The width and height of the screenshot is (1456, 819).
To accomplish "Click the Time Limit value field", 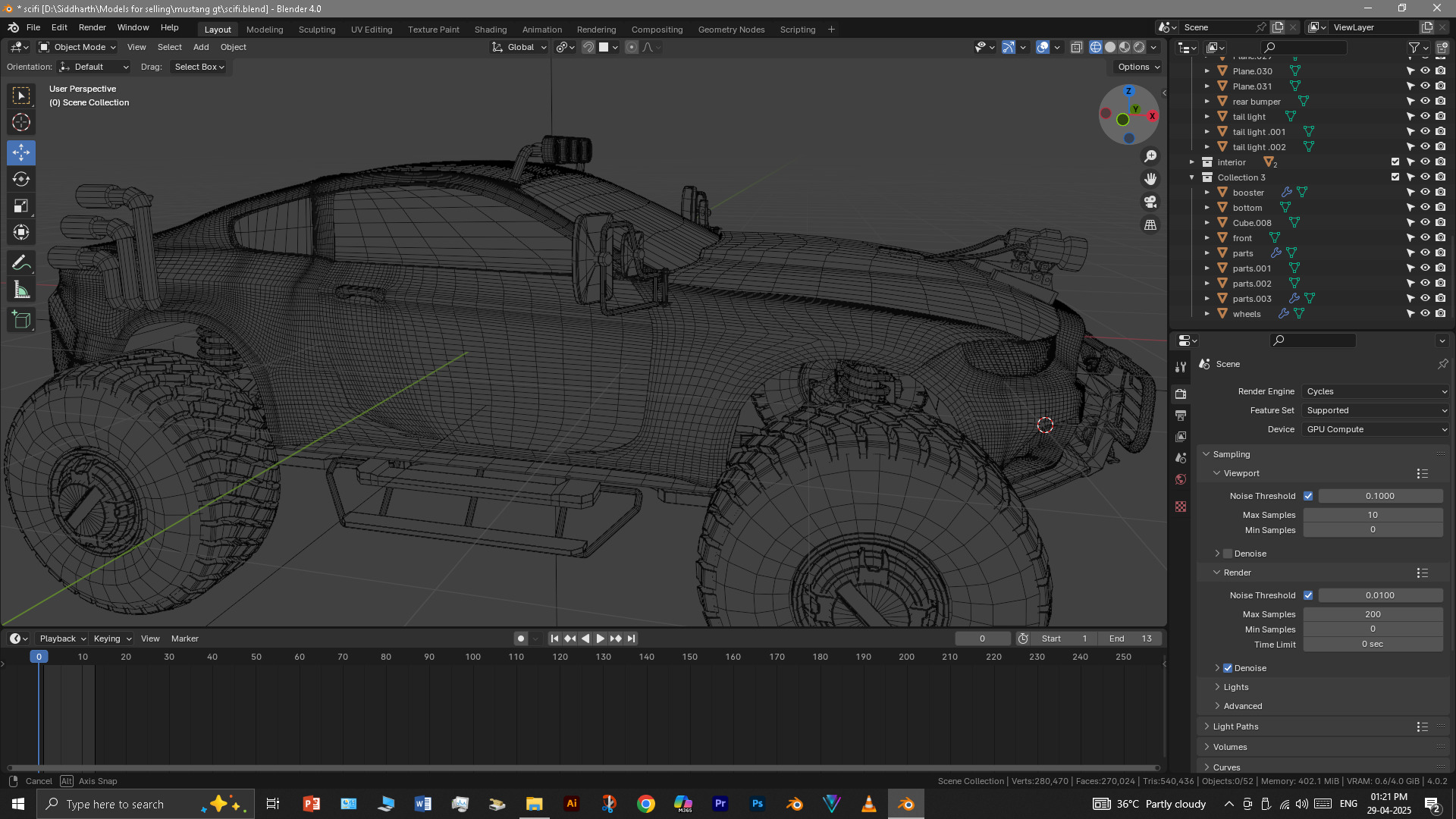I will 1373,645.
